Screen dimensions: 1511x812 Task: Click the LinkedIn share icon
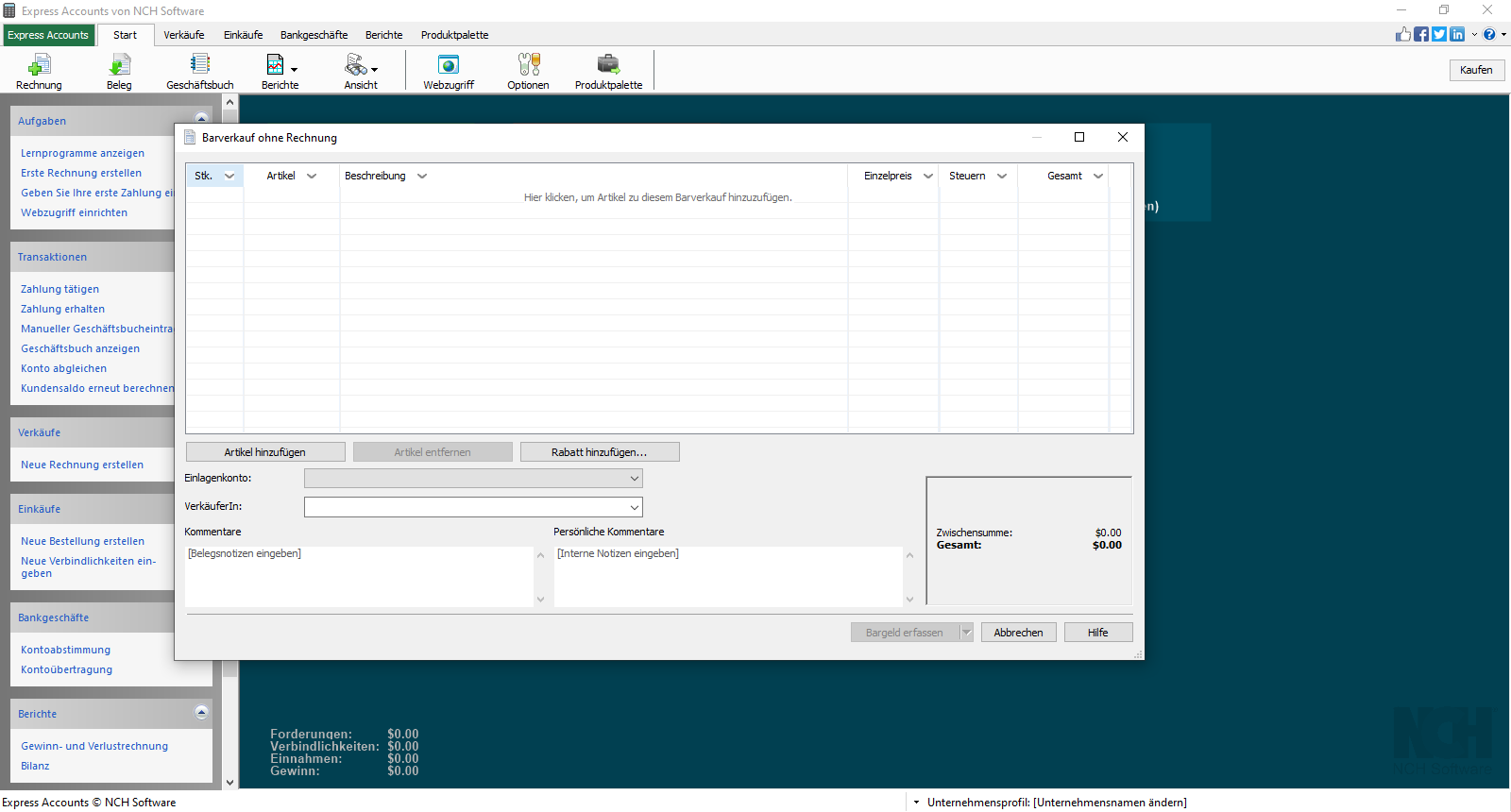point(1457,34)
